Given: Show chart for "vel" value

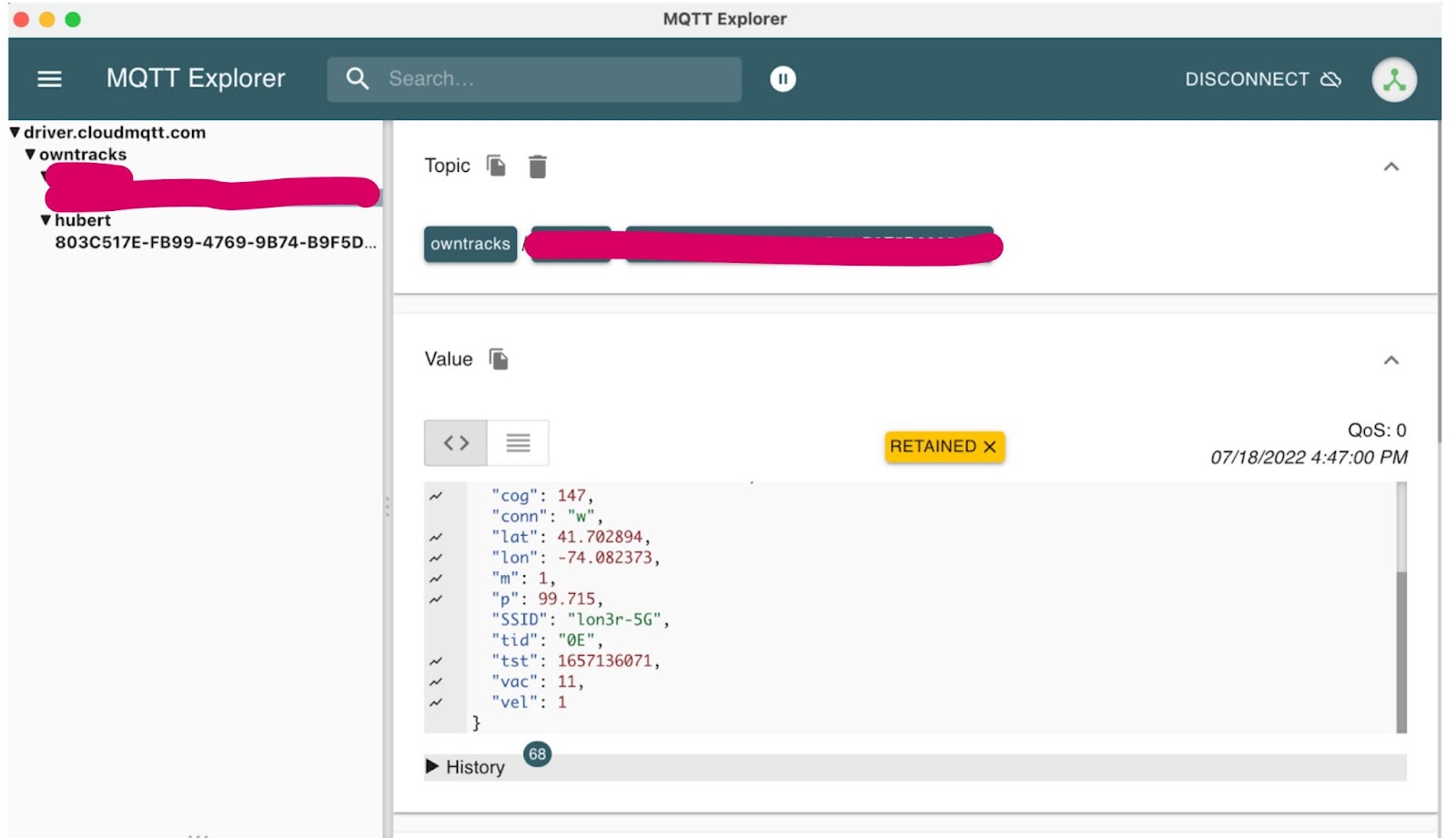Looking at the screenshot, I should click(x=436, y=702).
